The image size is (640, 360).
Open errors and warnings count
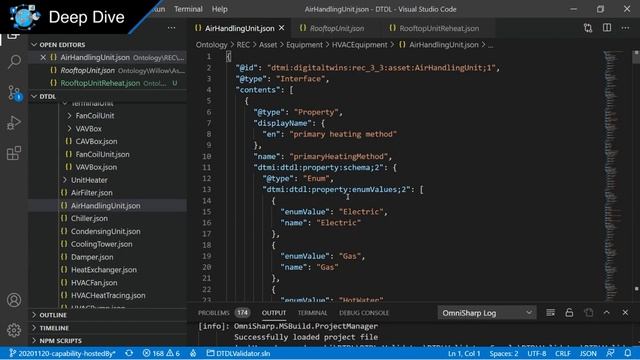tap(161, 353)
